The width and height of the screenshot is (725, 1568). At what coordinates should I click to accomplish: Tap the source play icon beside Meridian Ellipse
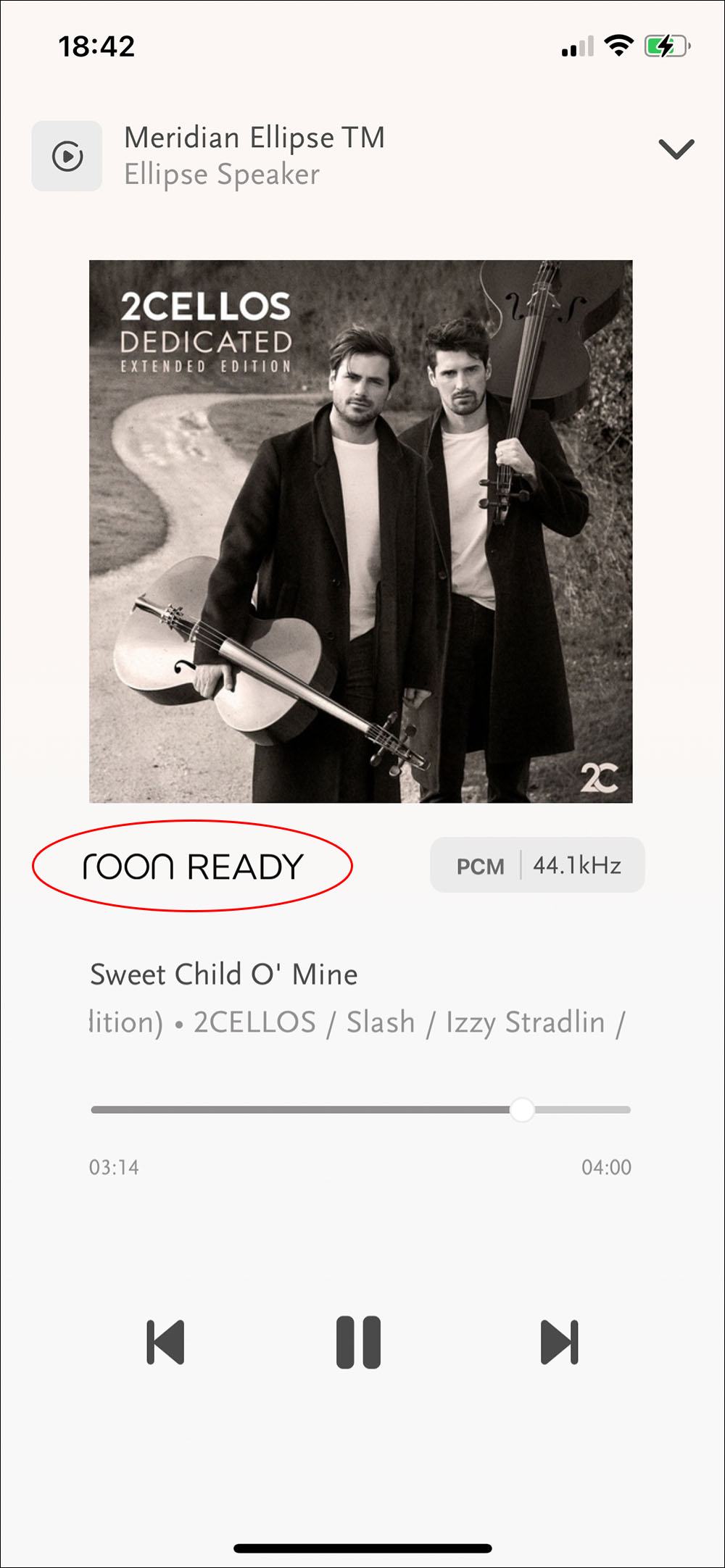click(67, 156)
